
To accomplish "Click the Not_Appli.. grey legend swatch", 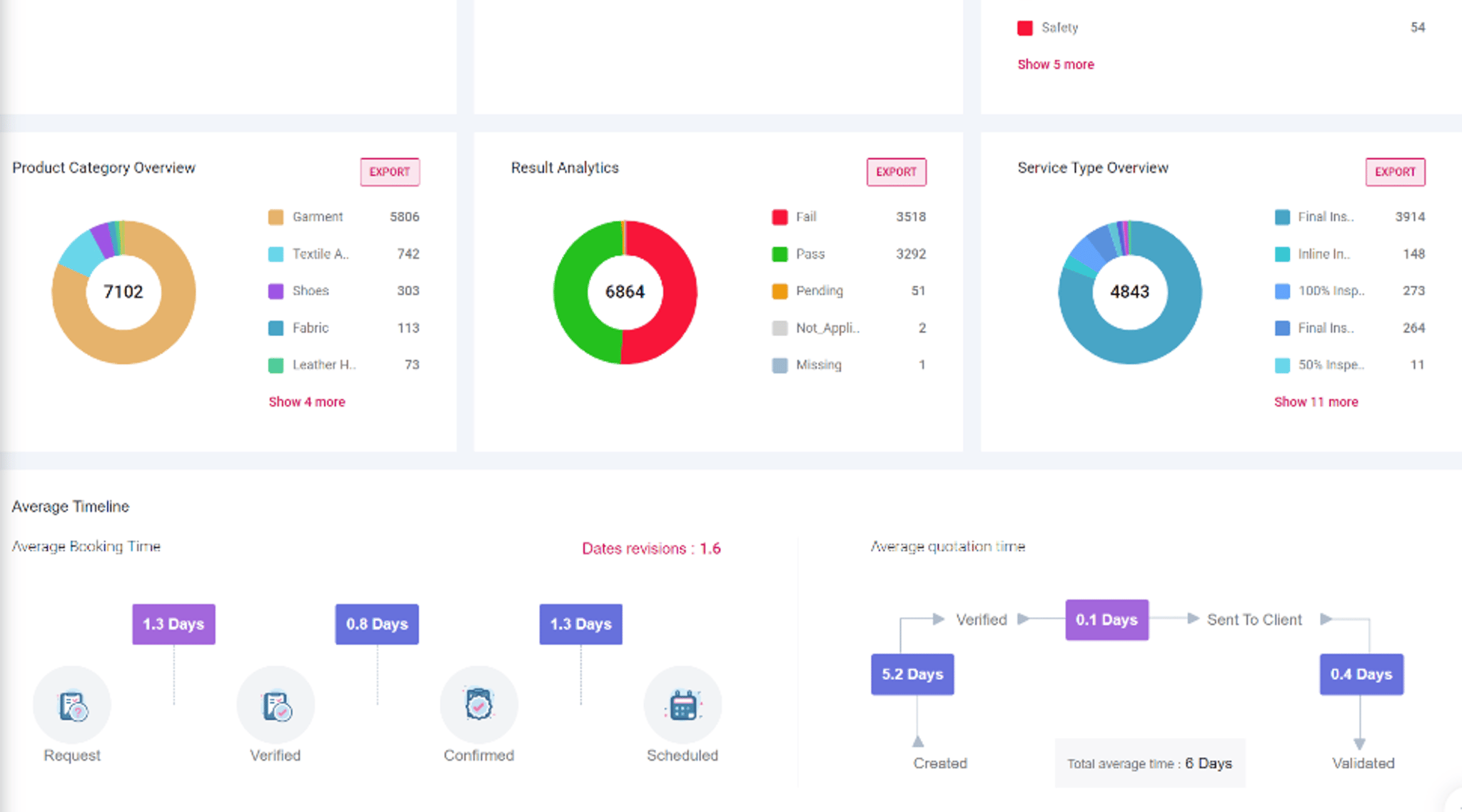I will 780,328.
